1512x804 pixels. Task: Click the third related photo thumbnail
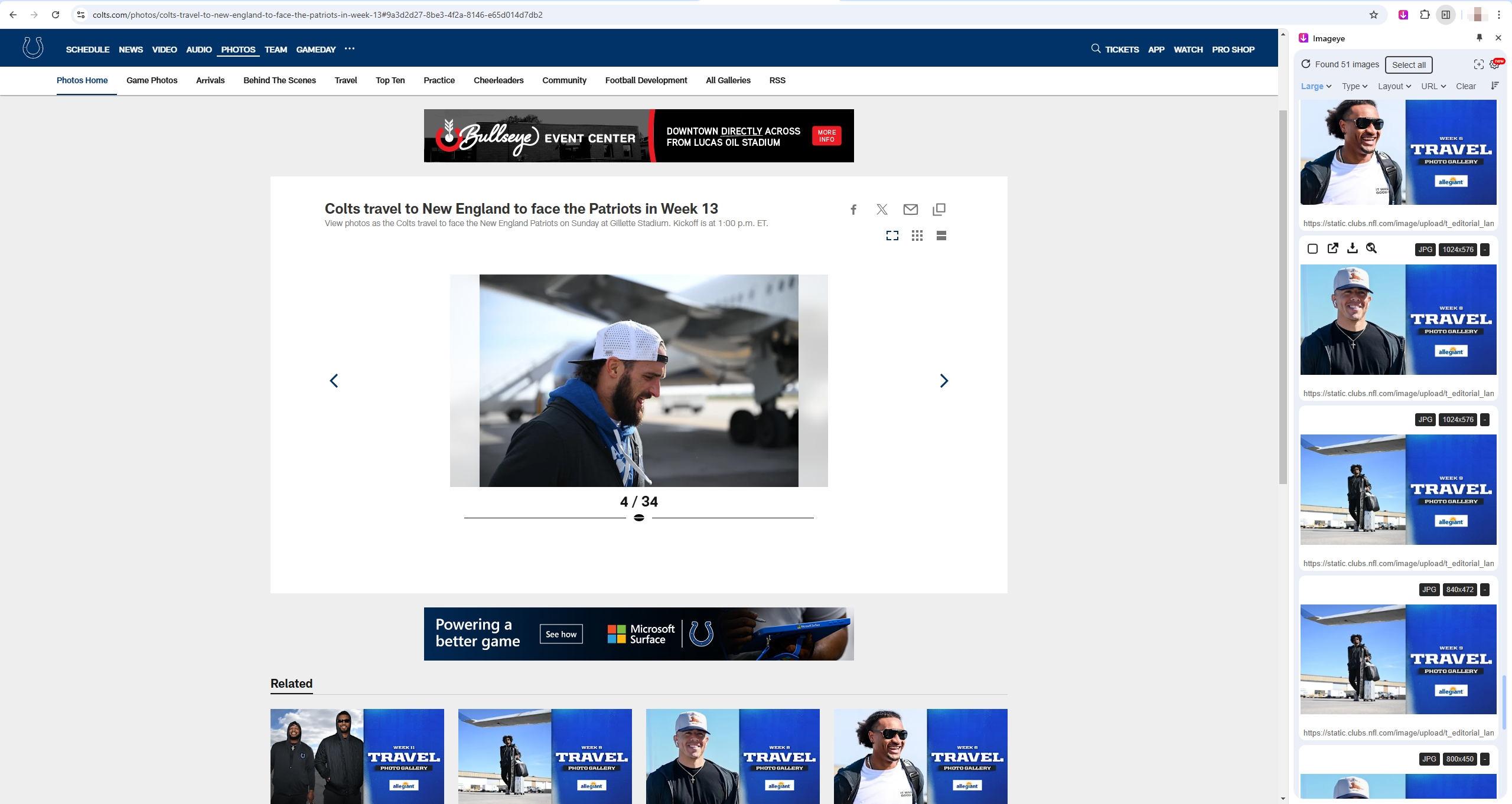click(x=732, y=755)
